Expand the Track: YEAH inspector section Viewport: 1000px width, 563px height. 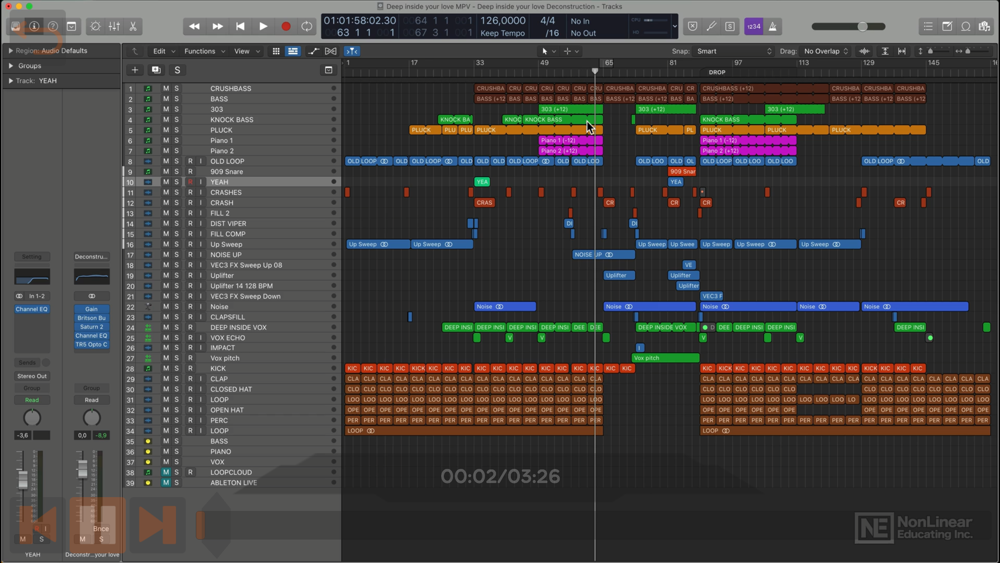(x=11, y=81)
